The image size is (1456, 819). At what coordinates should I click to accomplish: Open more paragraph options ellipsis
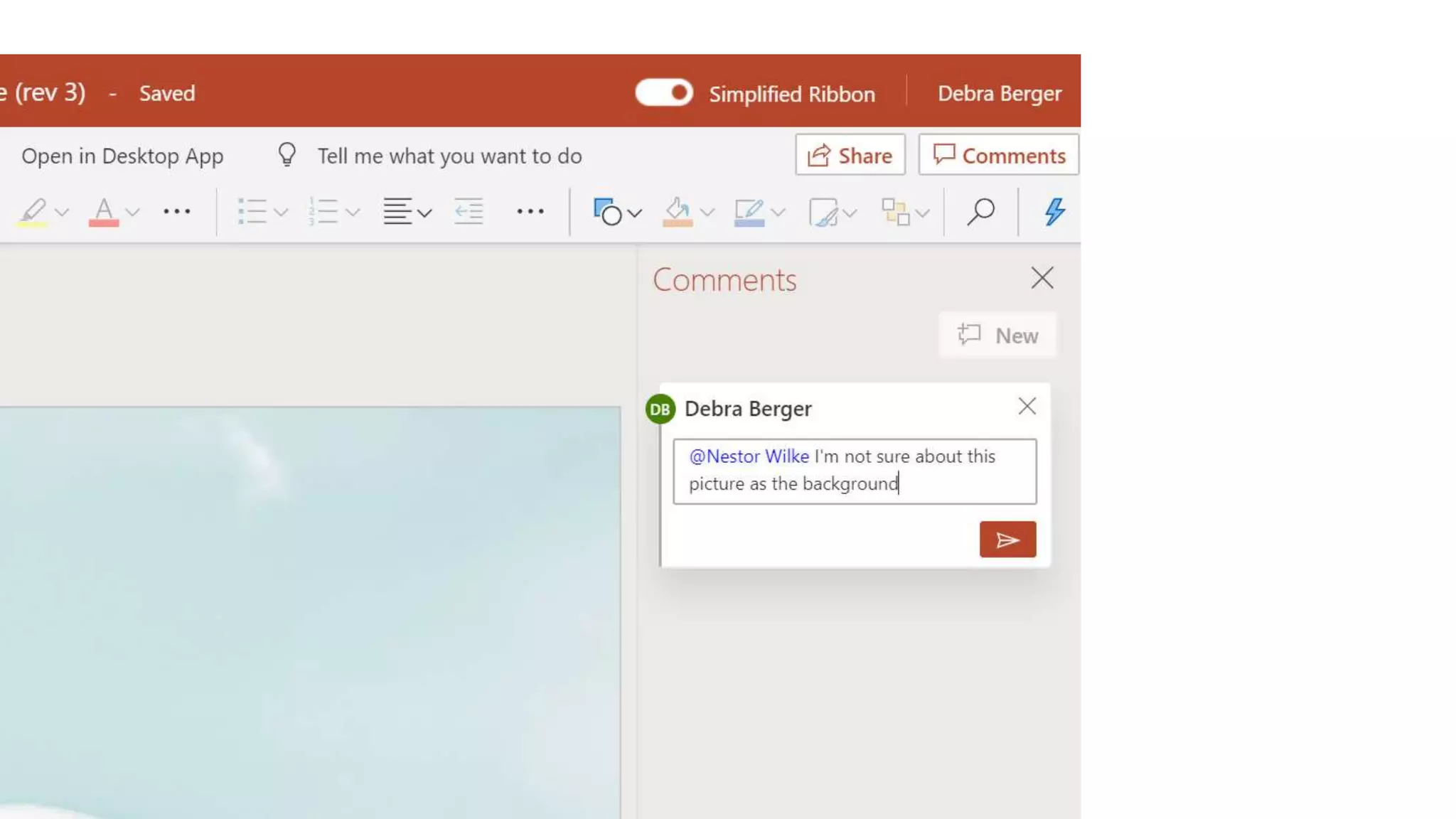click(530, 212)
